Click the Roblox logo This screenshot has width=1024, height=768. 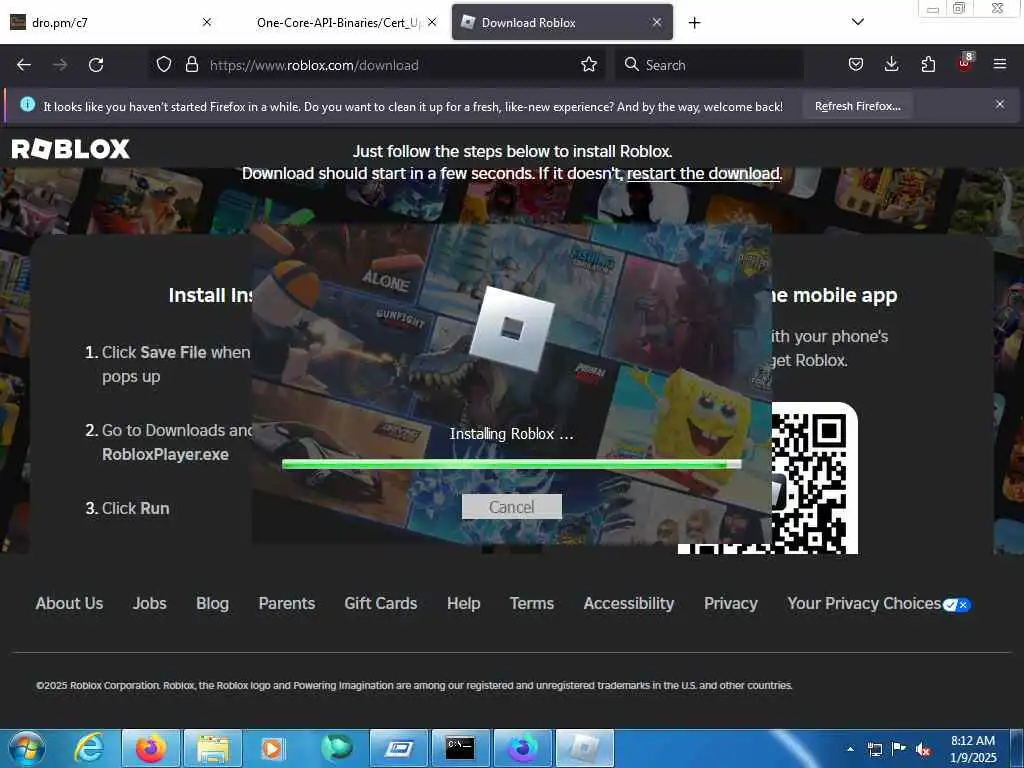[71, 149]
